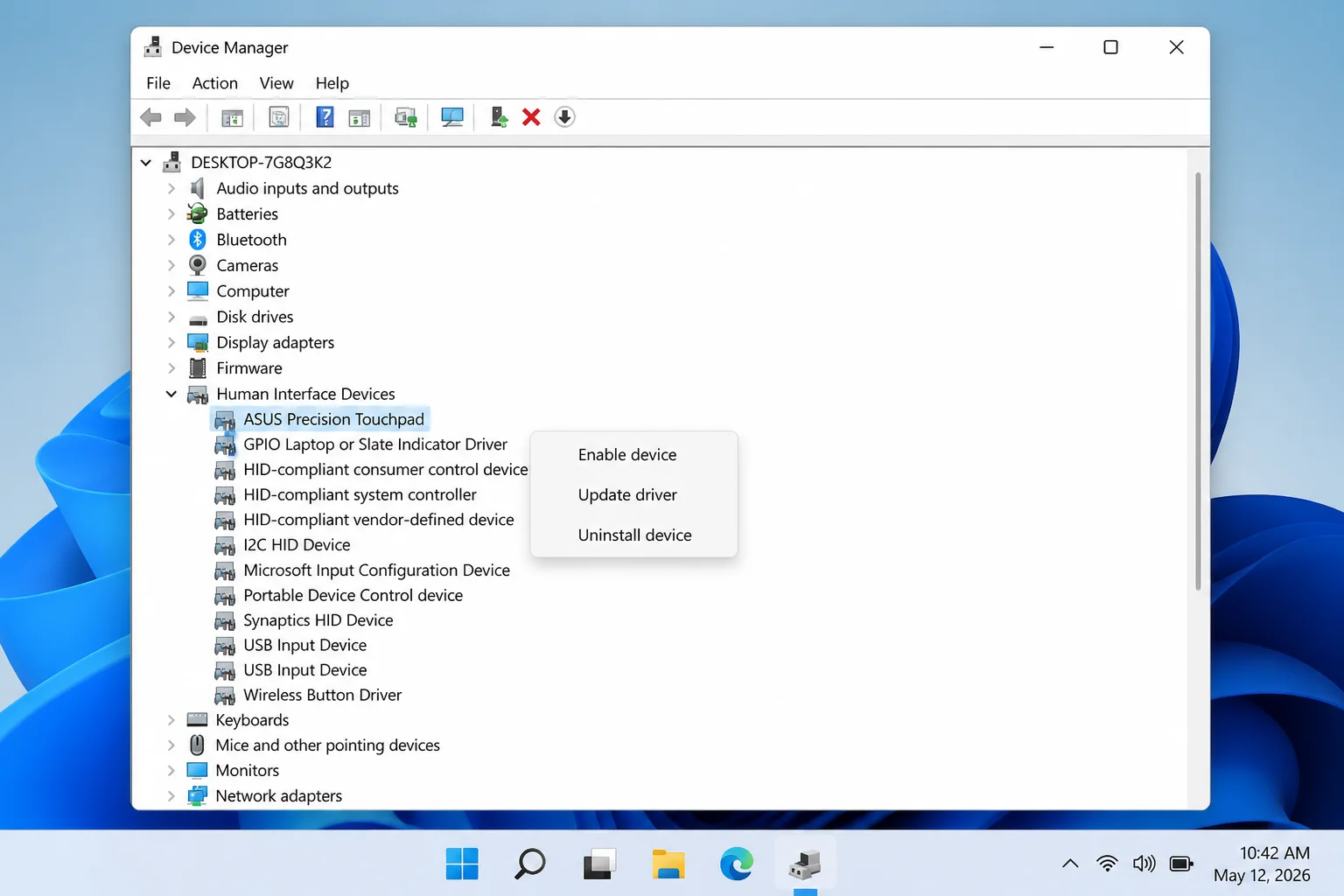Select Wireless Button Driver

322,695
